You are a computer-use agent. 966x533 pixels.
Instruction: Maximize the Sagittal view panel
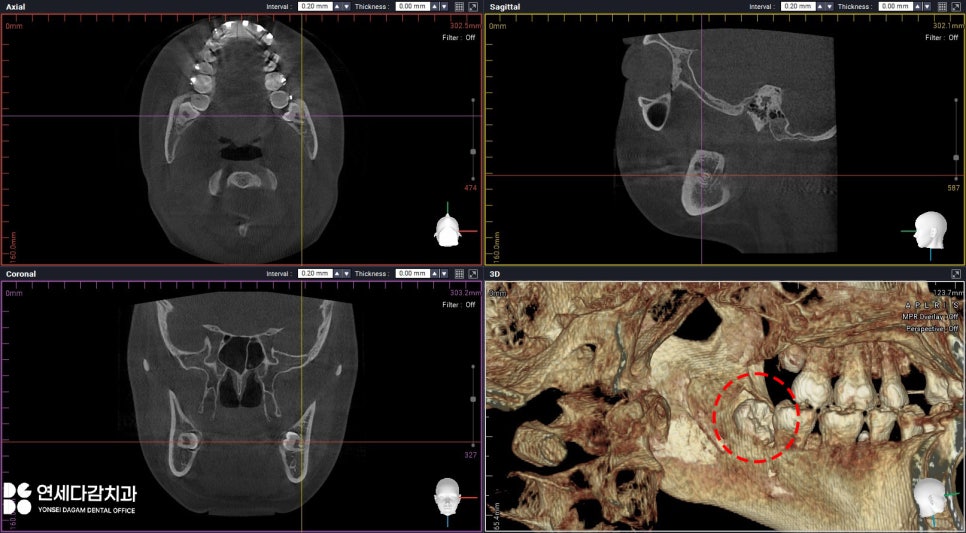[x=956, y=6]
